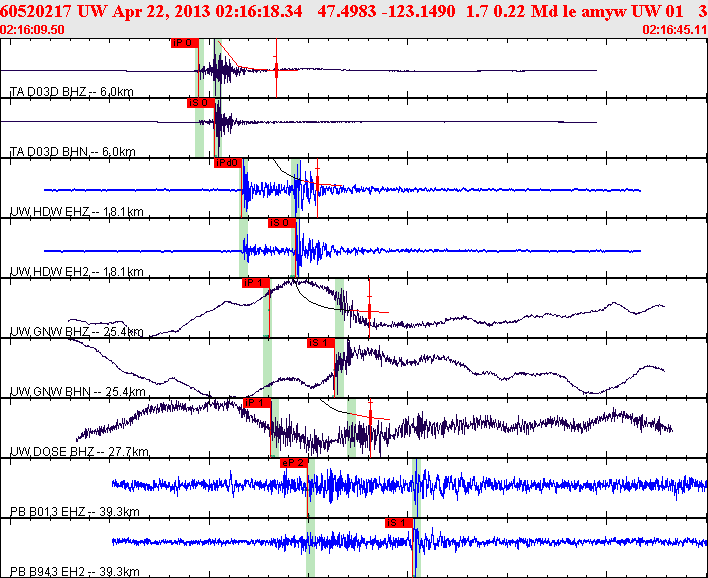708x578 pixels.
Task: Click the iP 1 pick flag on UW DOSE BHZ
Action: coord(257,403)
